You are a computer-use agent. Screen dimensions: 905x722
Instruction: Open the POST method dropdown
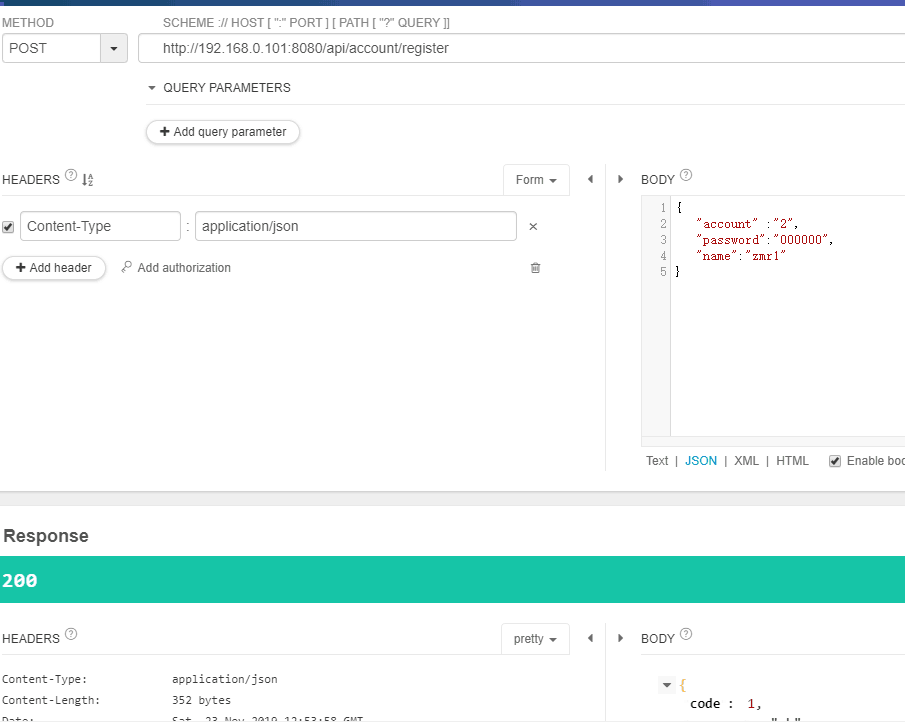tap(113, 48)
